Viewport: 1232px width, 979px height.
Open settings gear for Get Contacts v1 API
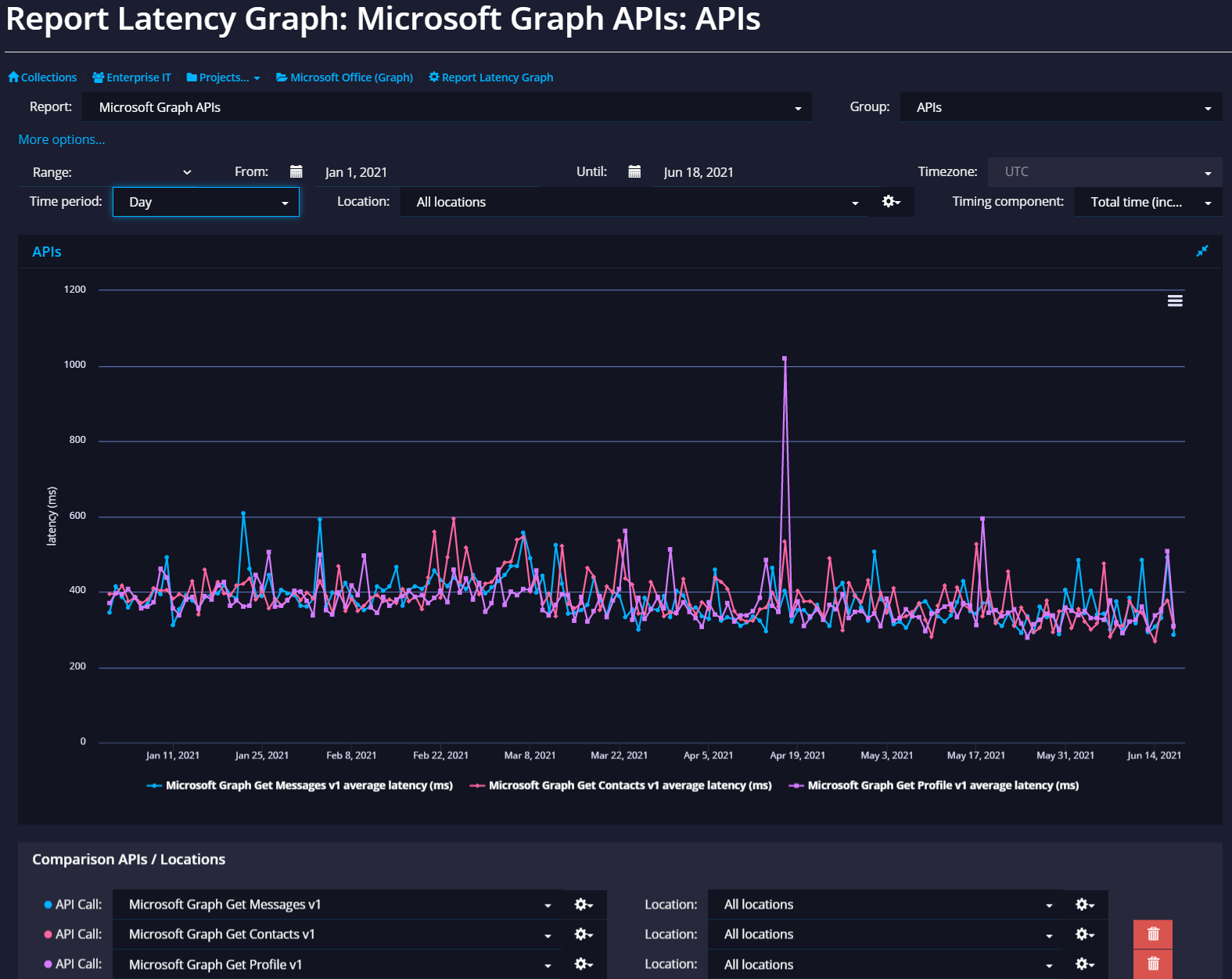[x=584, y=934]
